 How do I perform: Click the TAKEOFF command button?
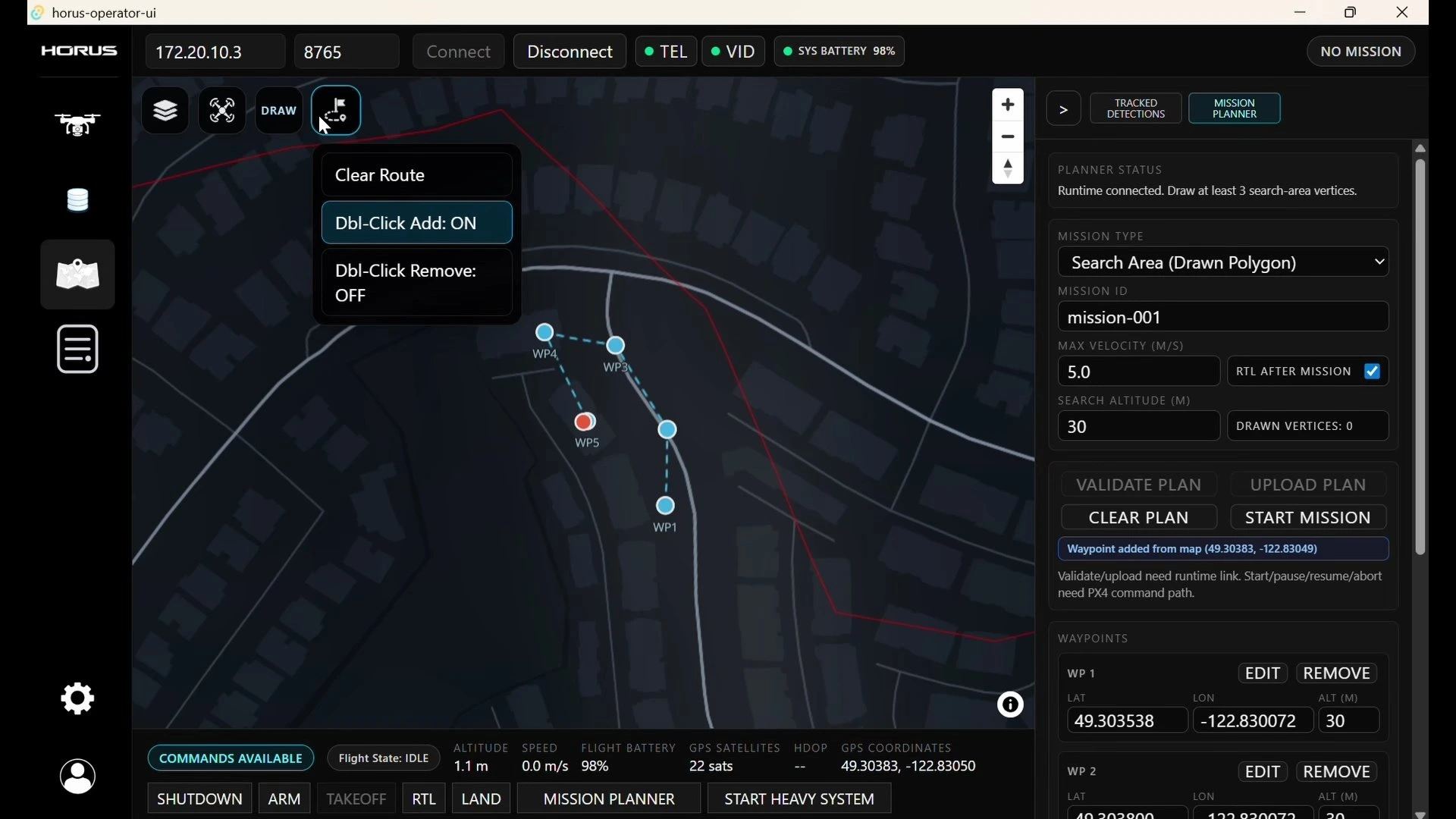tap(356, 799)
